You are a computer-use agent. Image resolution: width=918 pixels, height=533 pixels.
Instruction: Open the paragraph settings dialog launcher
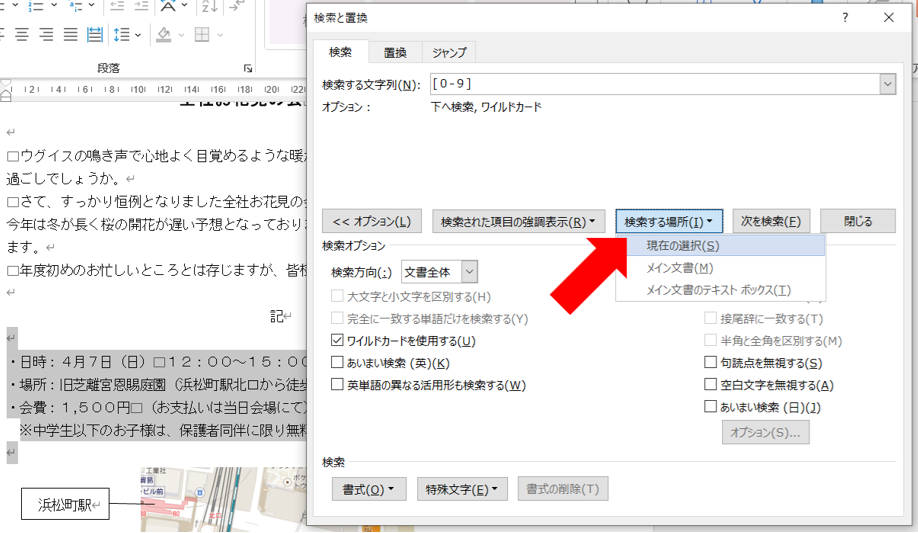[248, 69]
